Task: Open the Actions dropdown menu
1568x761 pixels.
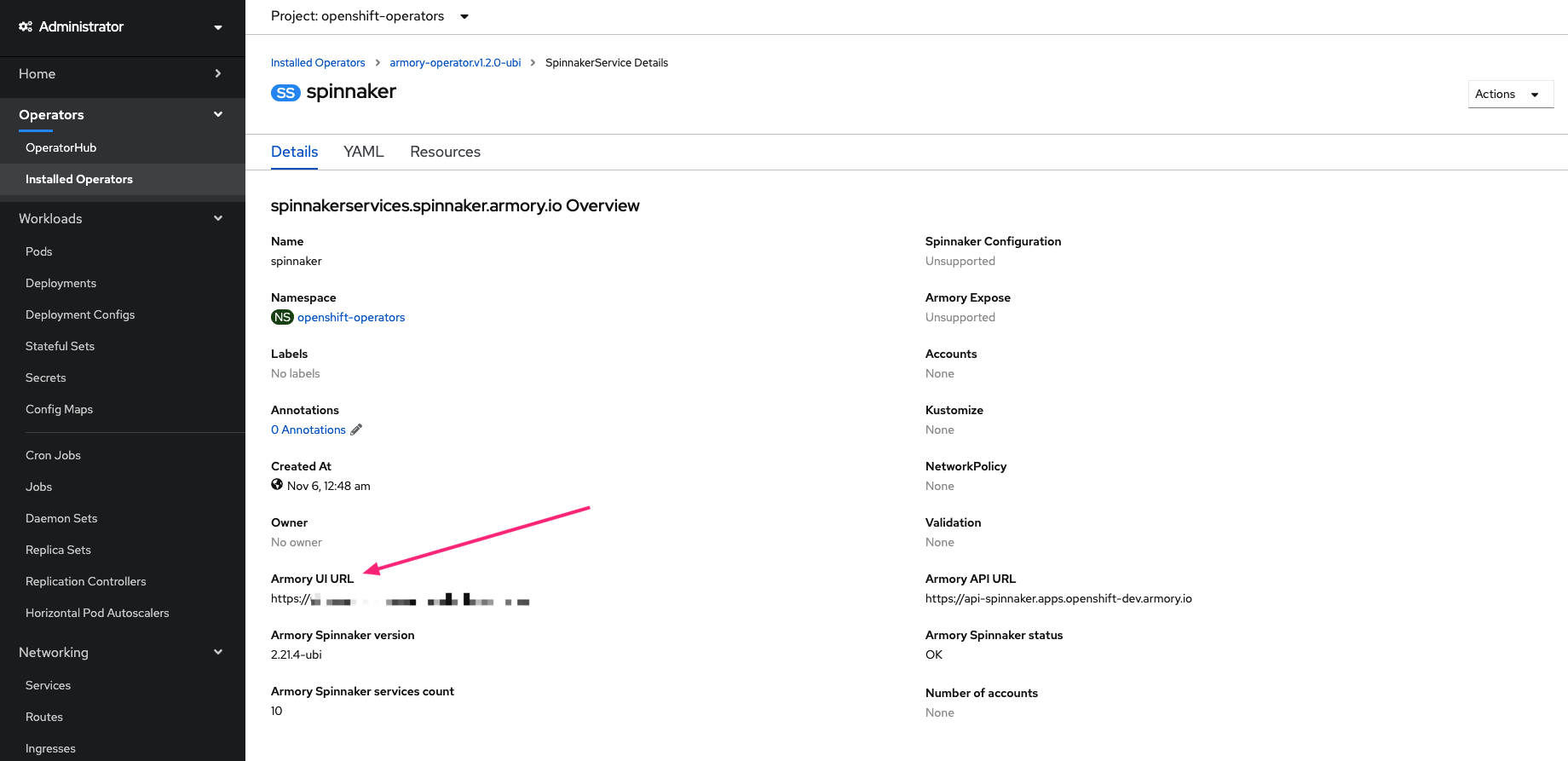Action: tap(1510, 94)
